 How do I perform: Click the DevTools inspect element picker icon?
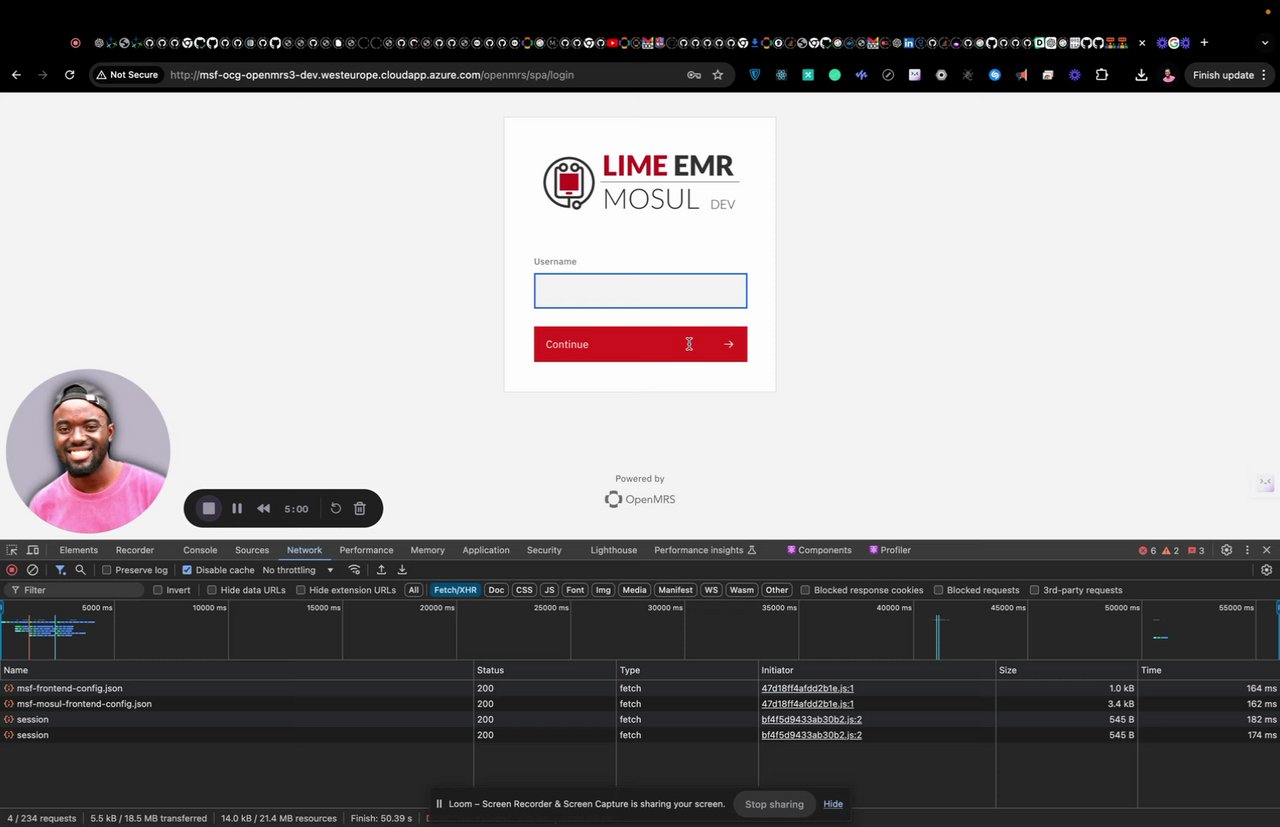tap(12, 550)
